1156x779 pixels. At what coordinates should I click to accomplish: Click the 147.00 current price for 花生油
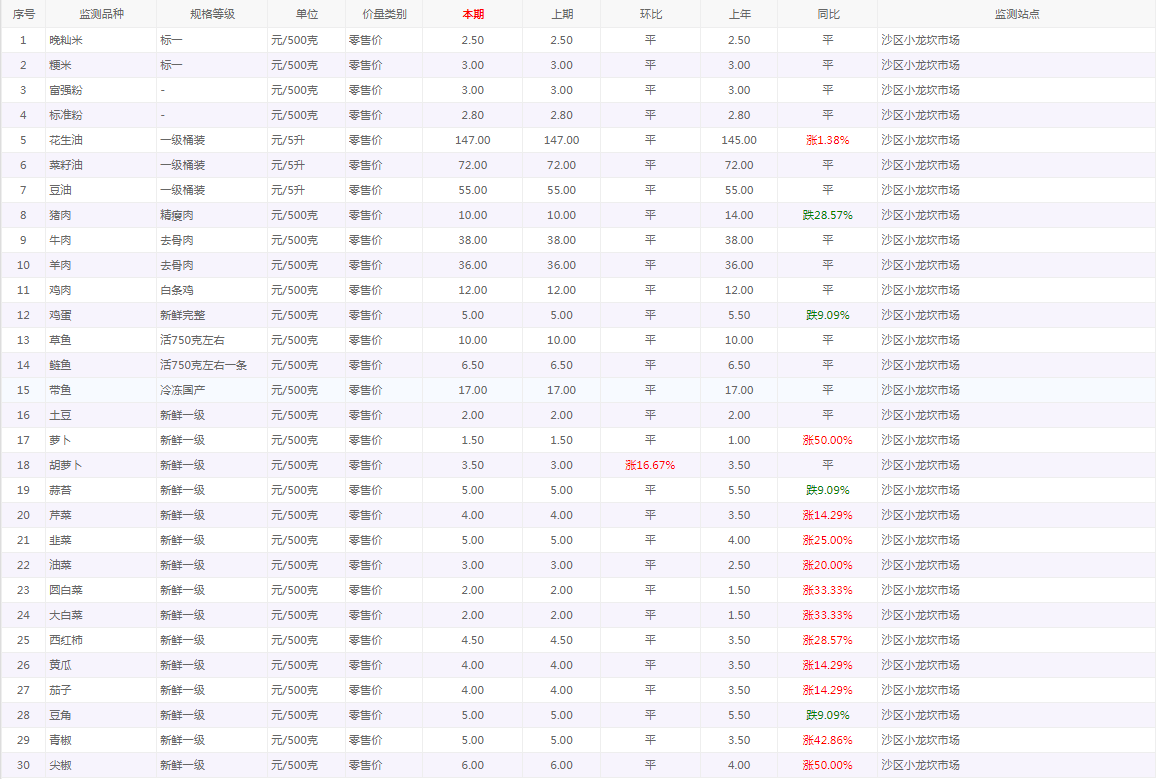473,140
